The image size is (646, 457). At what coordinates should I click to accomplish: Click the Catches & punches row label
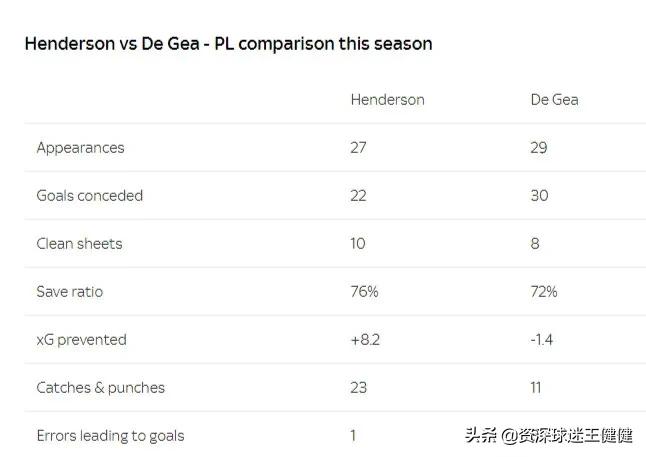tap(101, 388)
